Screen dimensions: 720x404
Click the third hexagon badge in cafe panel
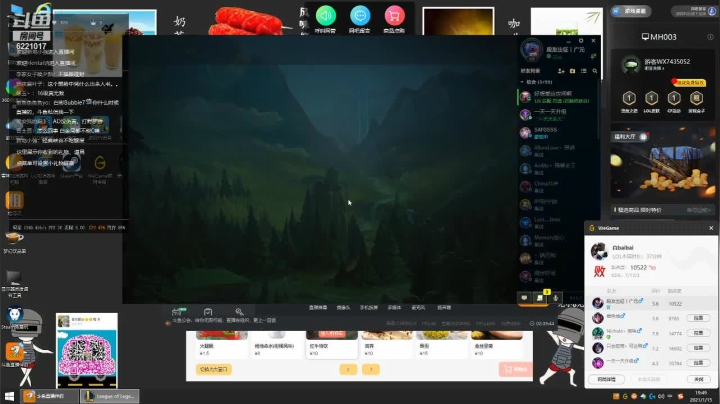pyautogui.click(x=674, y=98)
